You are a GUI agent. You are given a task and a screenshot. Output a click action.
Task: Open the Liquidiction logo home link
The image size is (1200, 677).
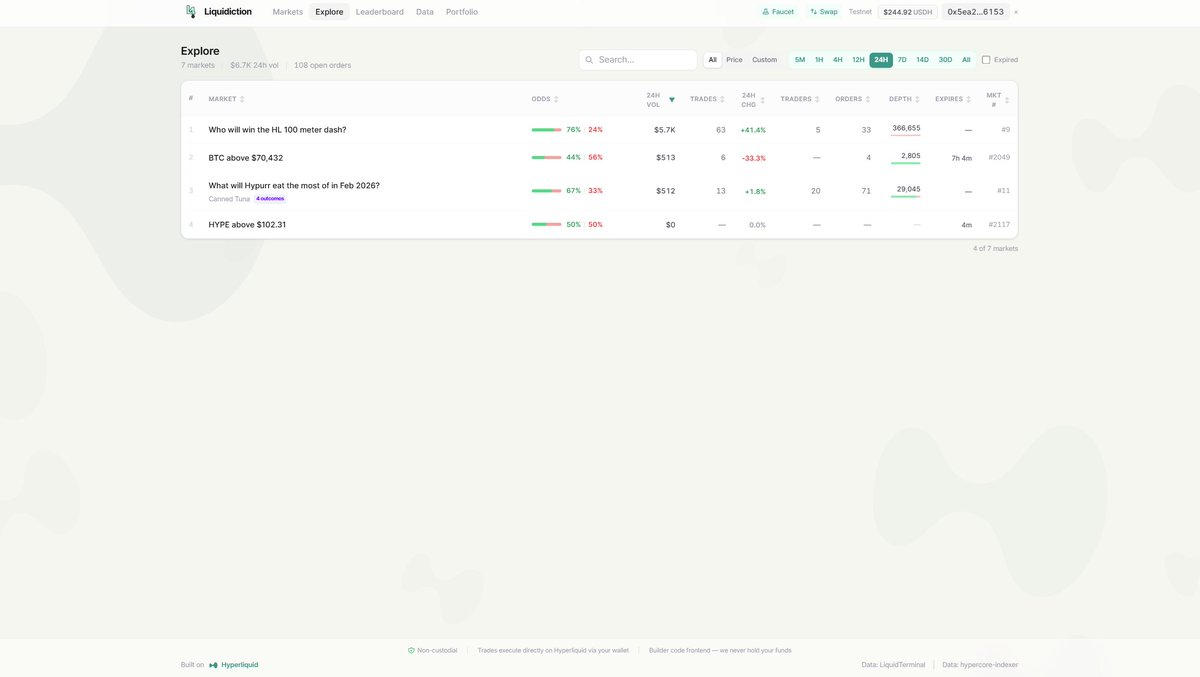pos(218,12)
